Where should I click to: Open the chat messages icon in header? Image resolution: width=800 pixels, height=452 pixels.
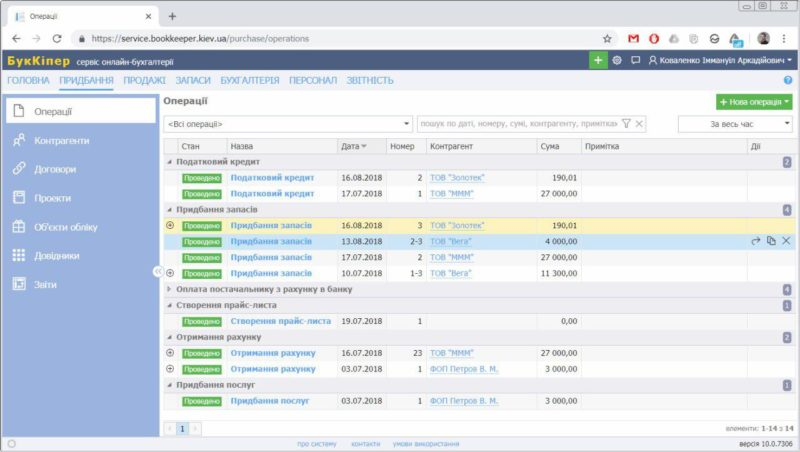point(636,60)
